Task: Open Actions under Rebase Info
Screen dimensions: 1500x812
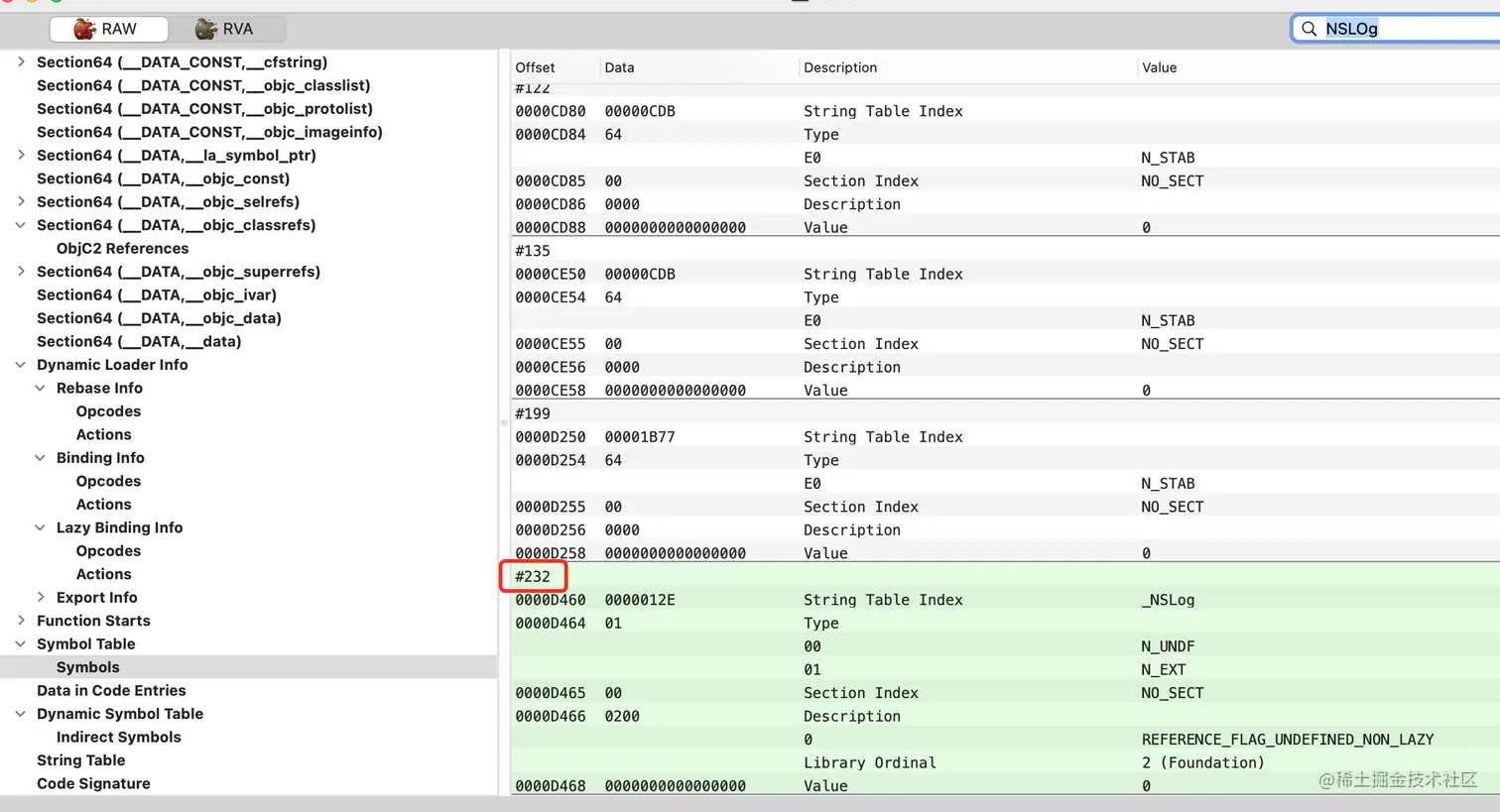Action: (x=103, y=434)
